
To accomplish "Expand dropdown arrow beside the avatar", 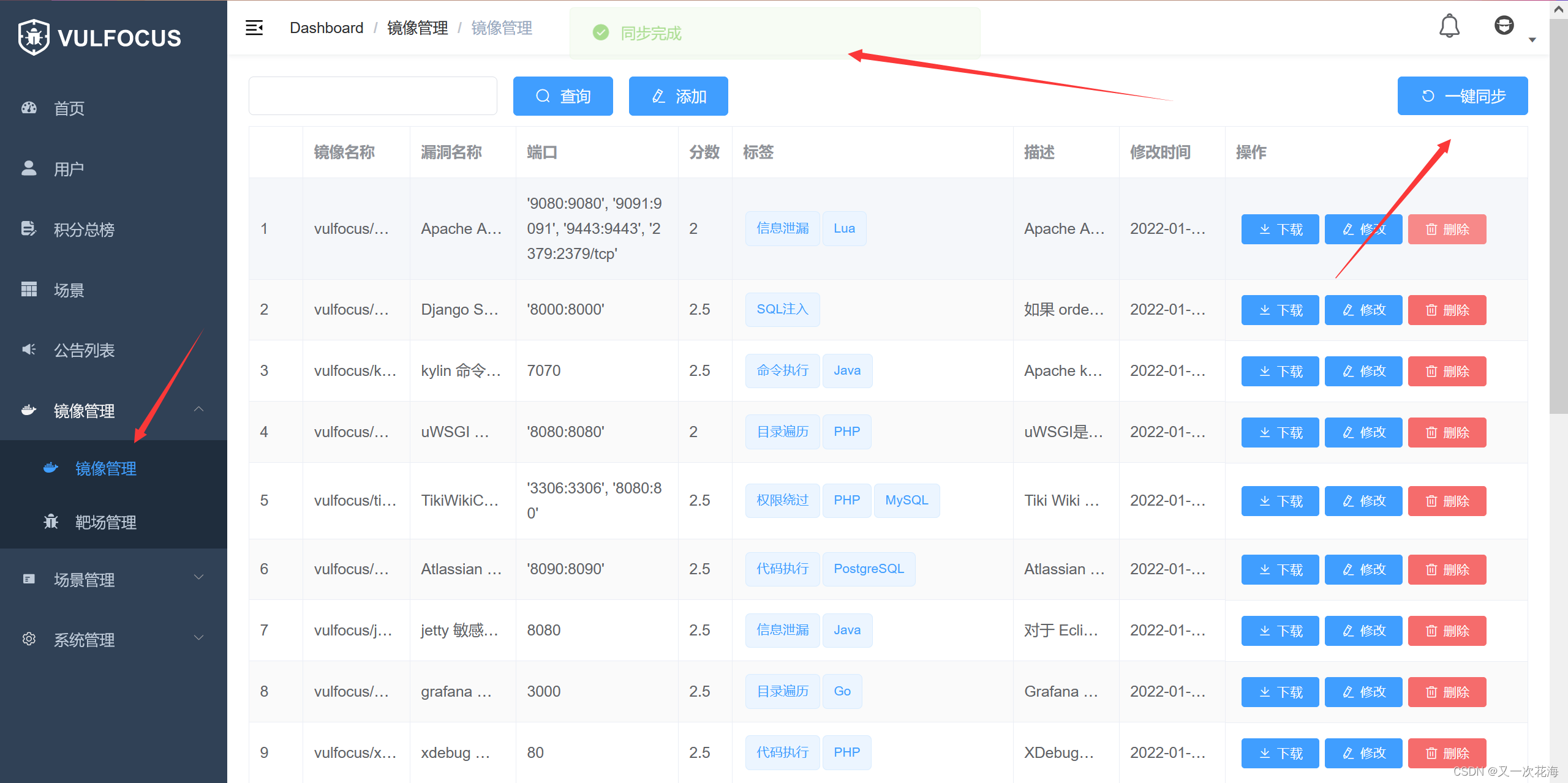I will (1532, 40).
